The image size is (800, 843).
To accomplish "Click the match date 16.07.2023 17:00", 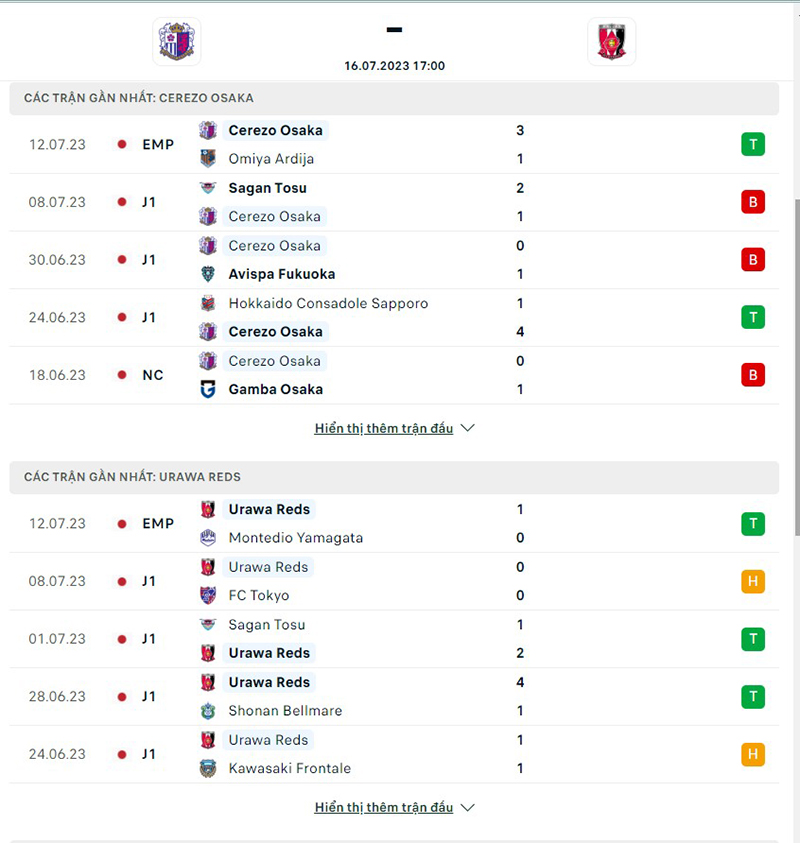I will [x=394, y=65].
